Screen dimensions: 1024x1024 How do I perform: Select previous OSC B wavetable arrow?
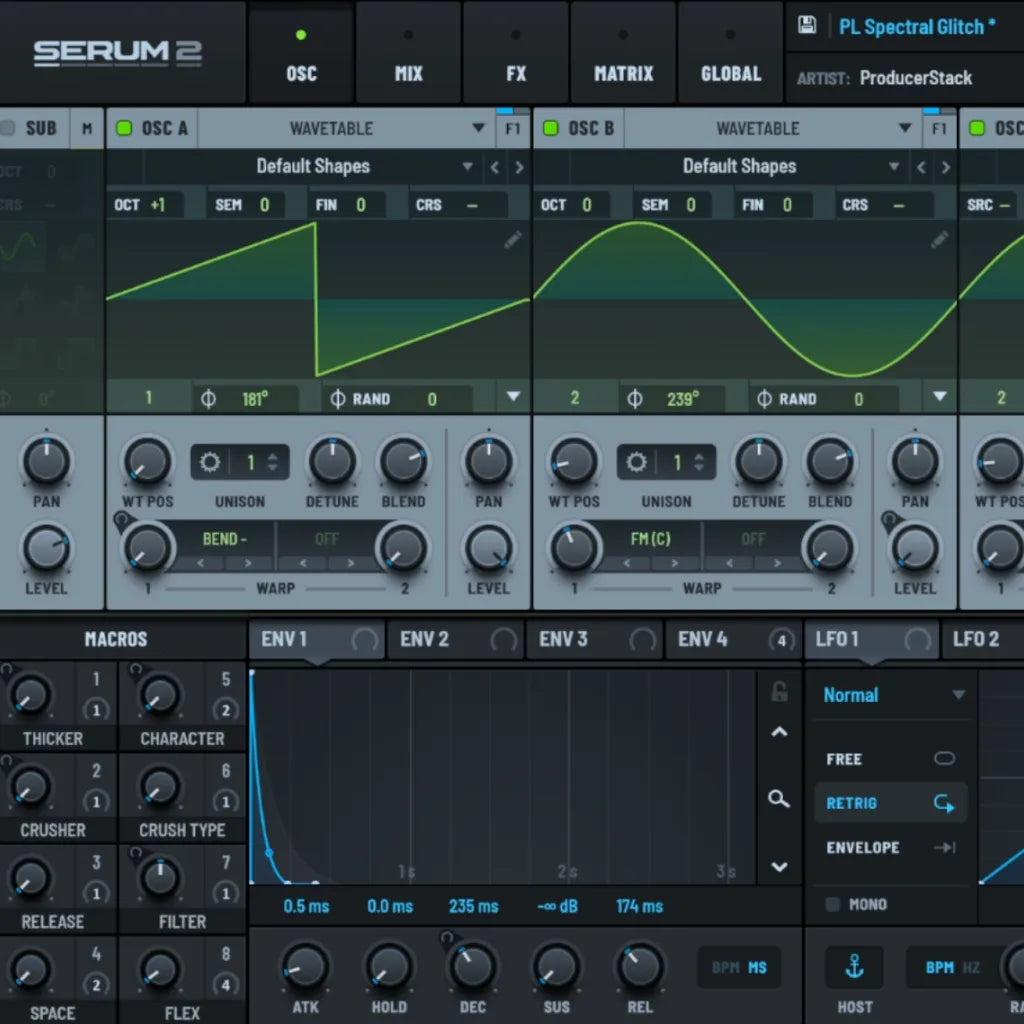point(921,167)
